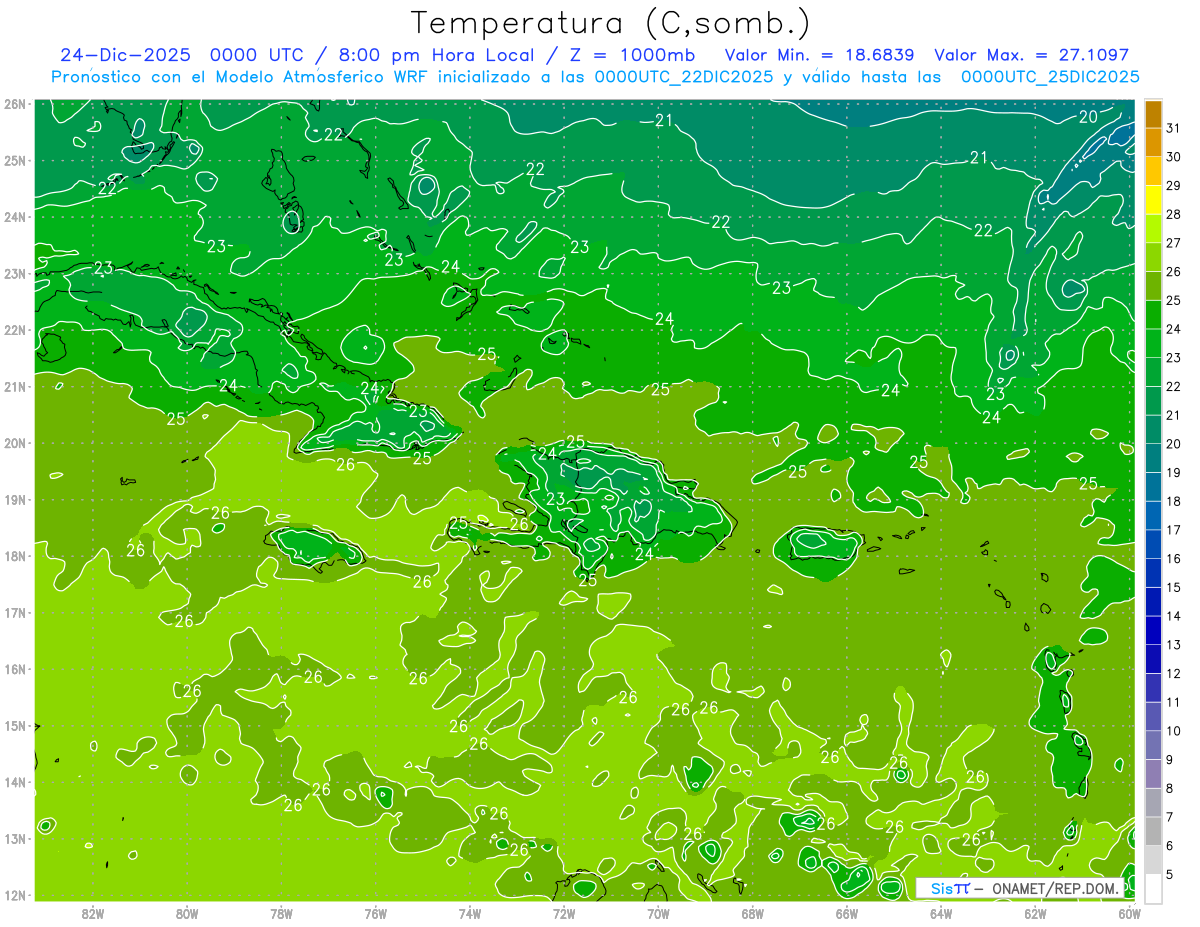Click the legend label 9
The width and height of the screenshot is (1200, 927).
(x=1170, y=760)
